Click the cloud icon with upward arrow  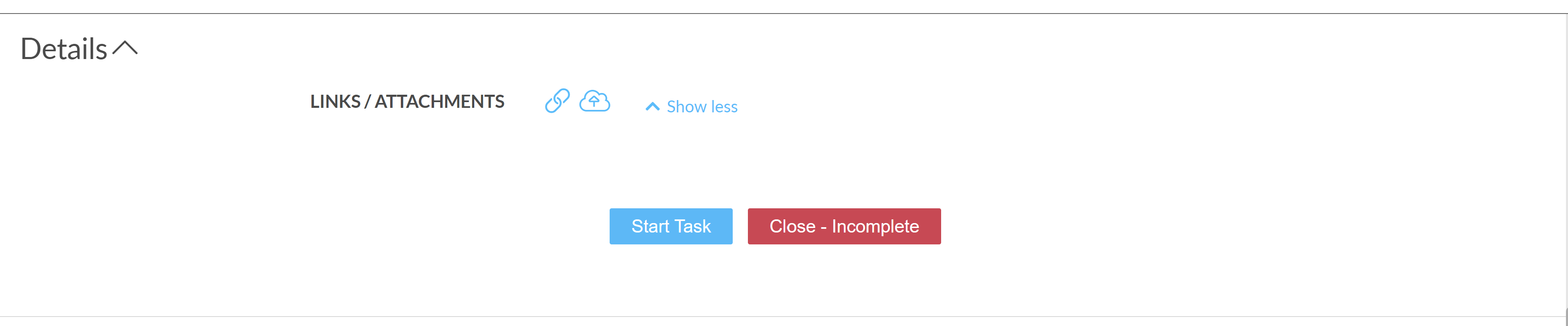coord(594,100)
